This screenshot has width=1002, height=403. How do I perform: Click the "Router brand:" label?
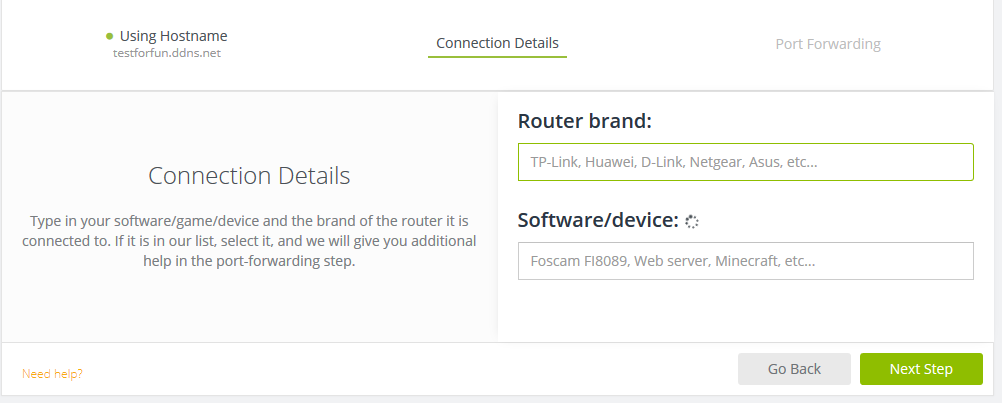click(x=584, y=122)
